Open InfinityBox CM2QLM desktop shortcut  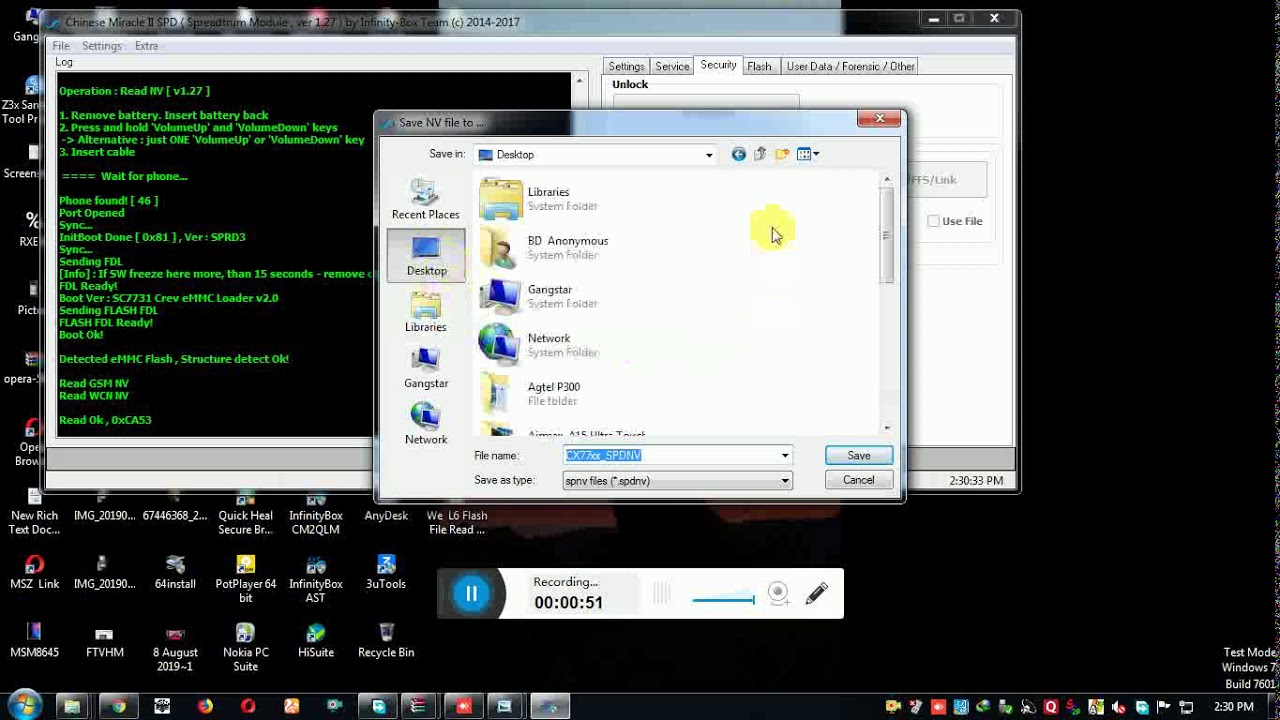tap(316, 515)
